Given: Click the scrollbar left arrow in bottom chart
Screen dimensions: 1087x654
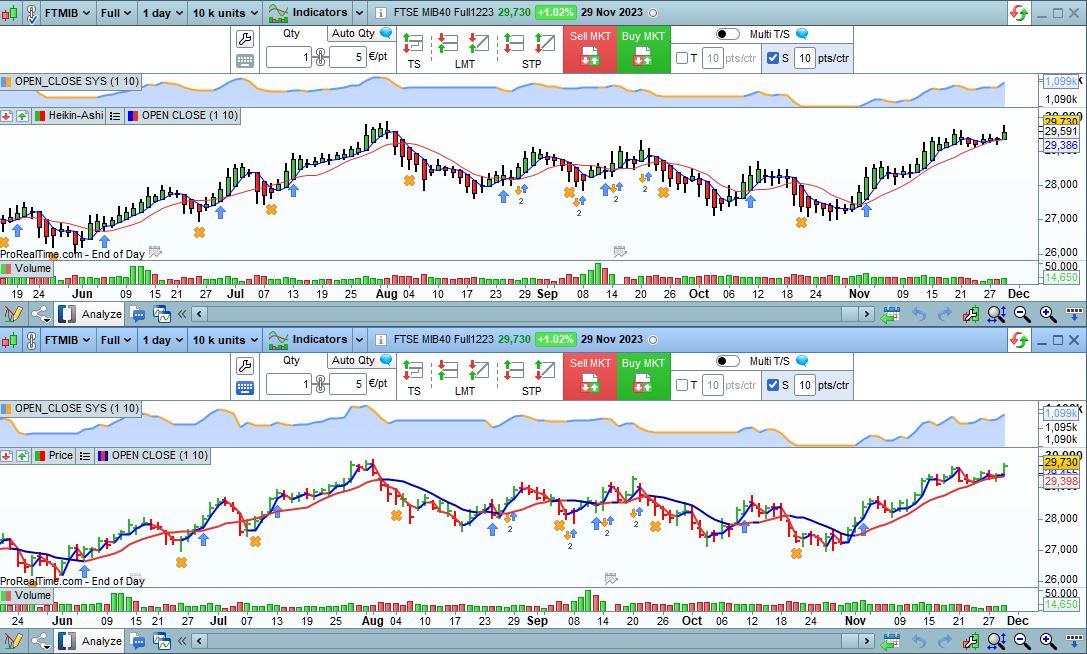Looking at the screenshot, I should 199,642.
